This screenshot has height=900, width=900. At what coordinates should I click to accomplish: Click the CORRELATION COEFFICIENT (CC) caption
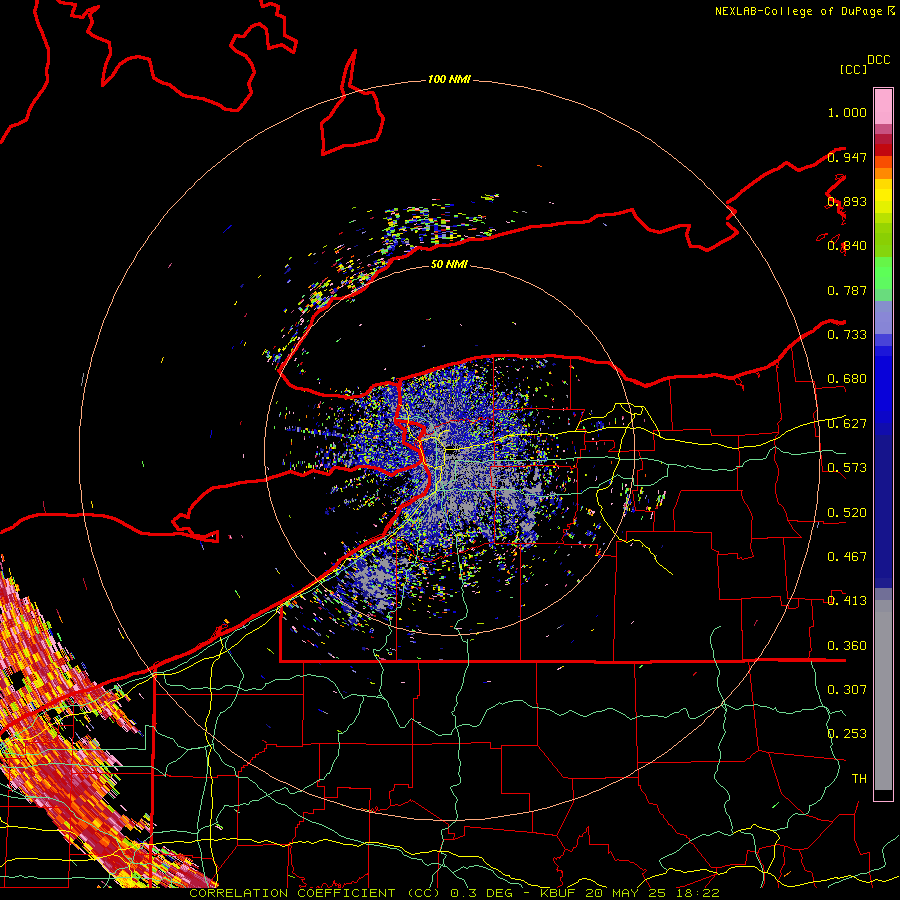pyautogui.click(x=315, y=893)
